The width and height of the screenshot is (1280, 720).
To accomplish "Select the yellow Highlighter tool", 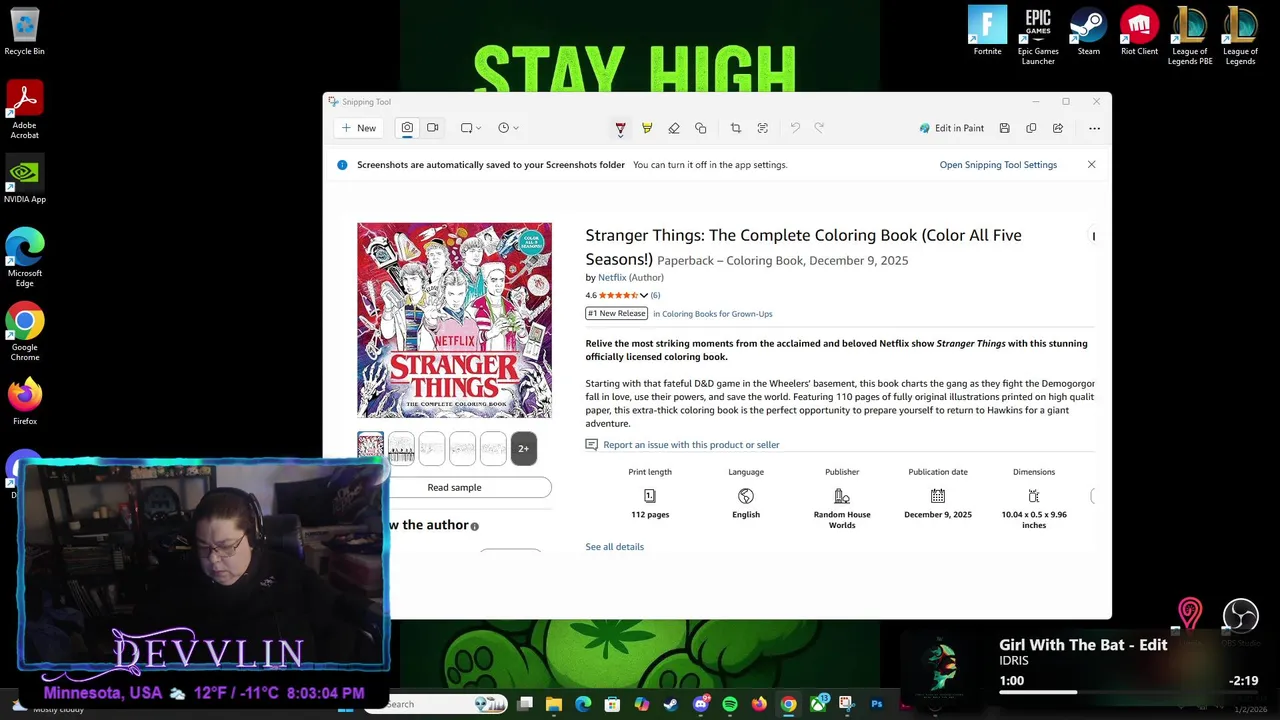I will point(647,128).
